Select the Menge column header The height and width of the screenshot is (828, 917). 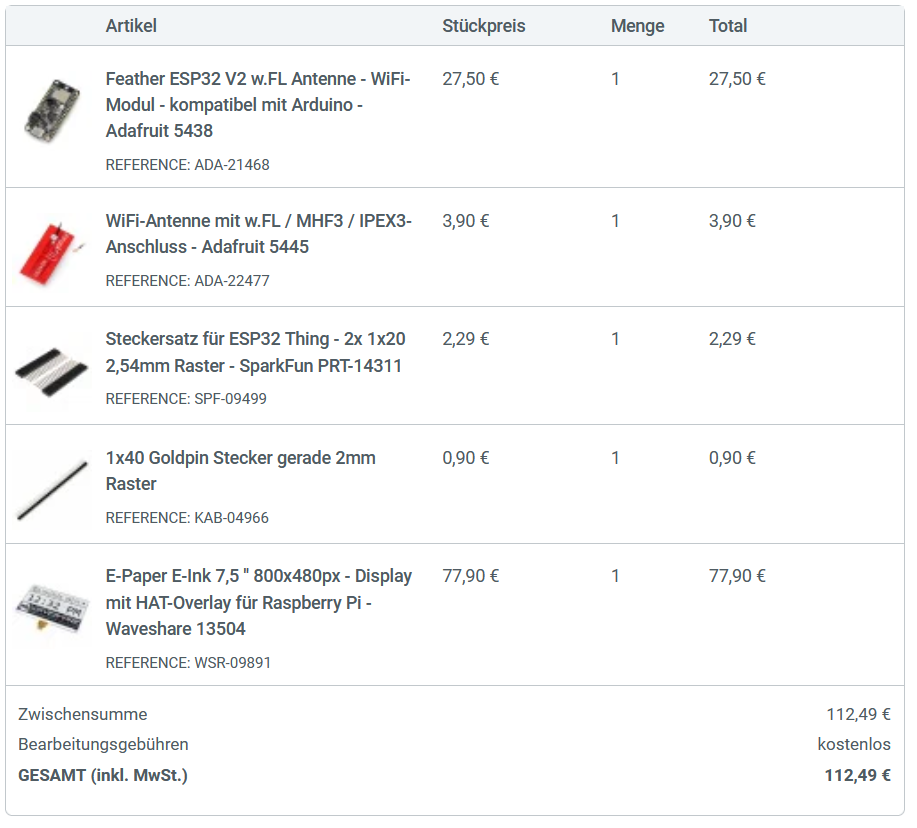click(x=637, y=26)
